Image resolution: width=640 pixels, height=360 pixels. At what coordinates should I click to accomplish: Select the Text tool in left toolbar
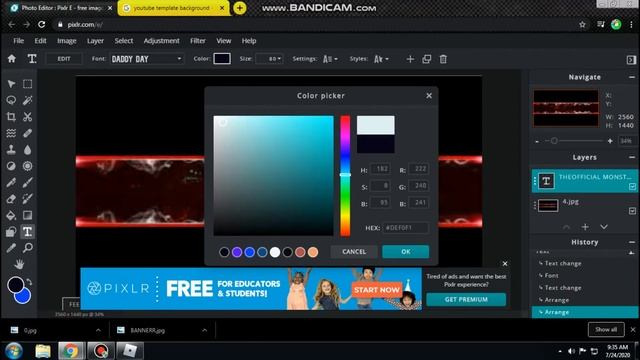[27, 232]
